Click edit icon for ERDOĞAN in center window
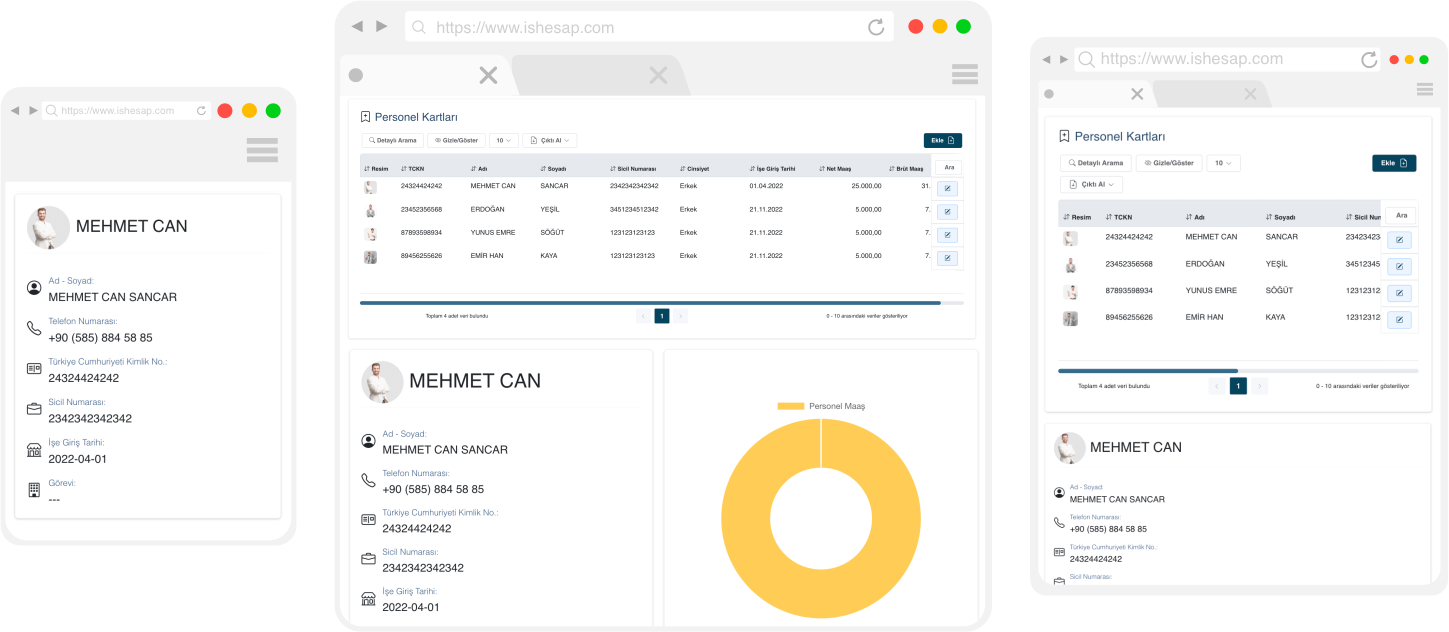This screenshot has height=632, width=1449. (x=947, y=211)
